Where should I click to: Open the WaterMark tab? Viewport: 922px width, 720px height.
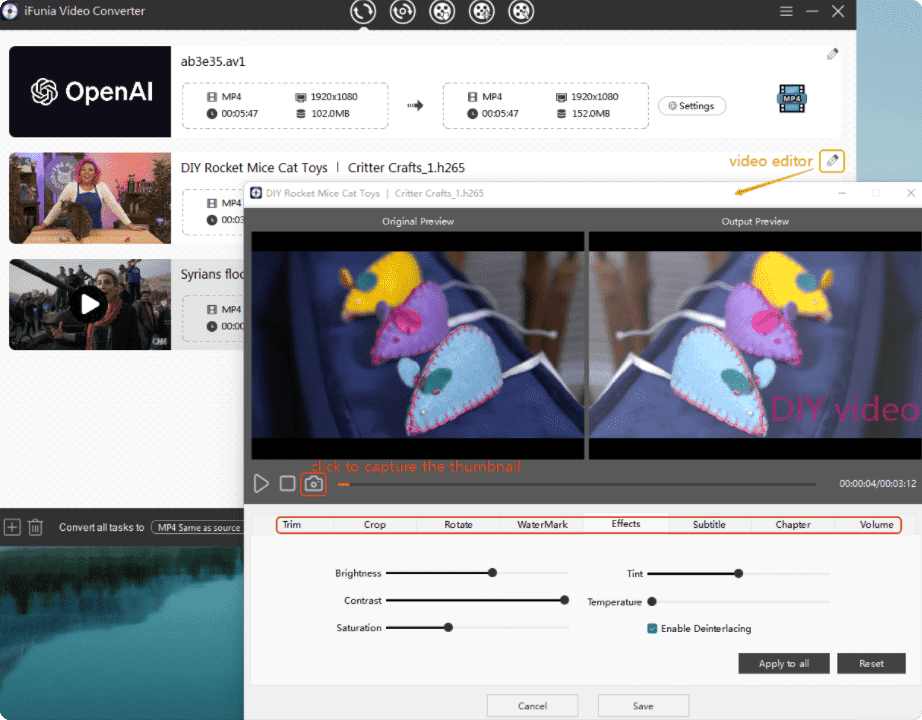coord(542,524)
